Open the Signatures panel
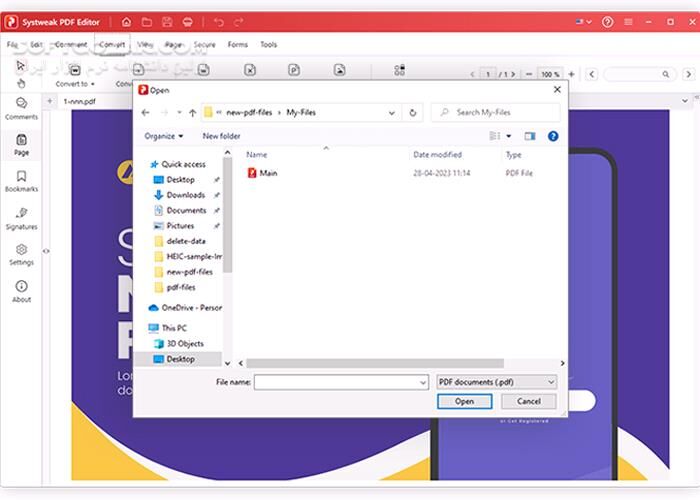This screenshot has height=500, width=700. pos(21,219)
